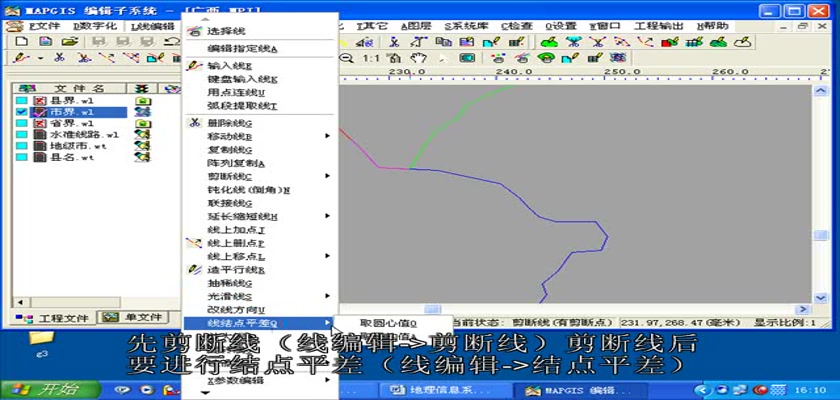840x400 pixels.
Task: Toggle the checkbox for 省界.wl
Action: pos(21,123)
